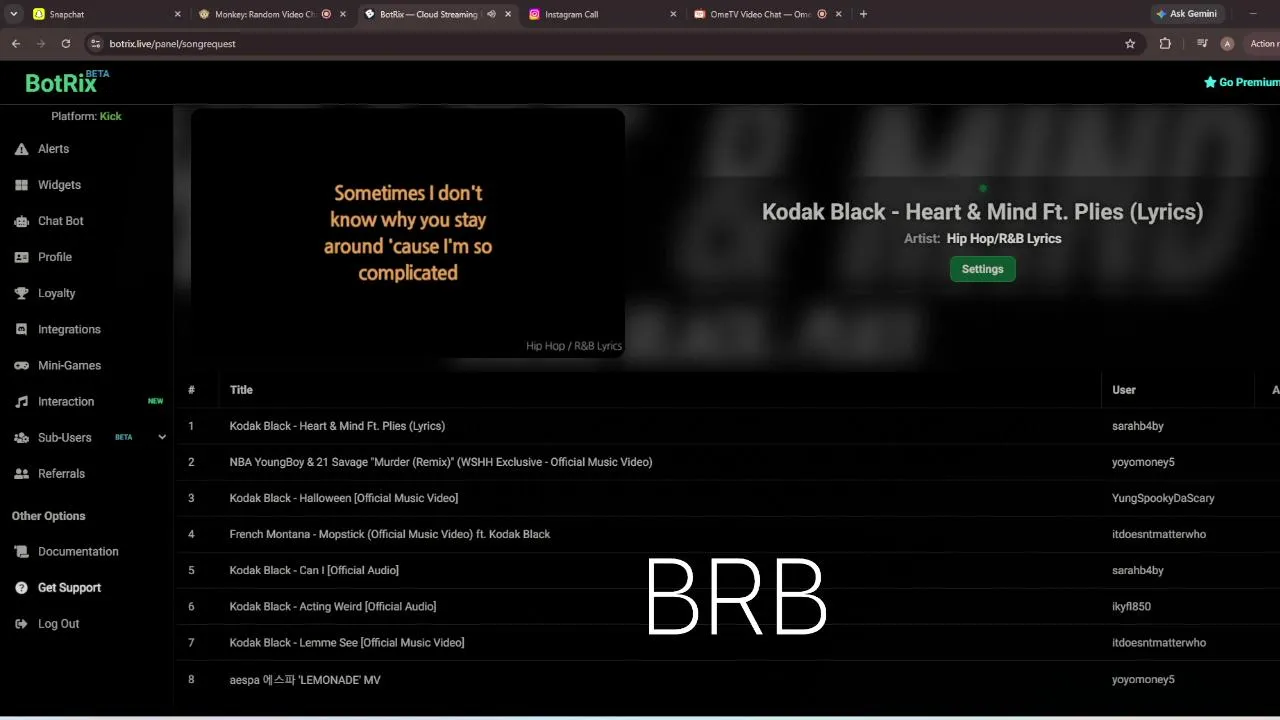Screen dimensions: 1280x720
Task: Close the OmeTV Video Chat tab
Action: coord(838,14)
